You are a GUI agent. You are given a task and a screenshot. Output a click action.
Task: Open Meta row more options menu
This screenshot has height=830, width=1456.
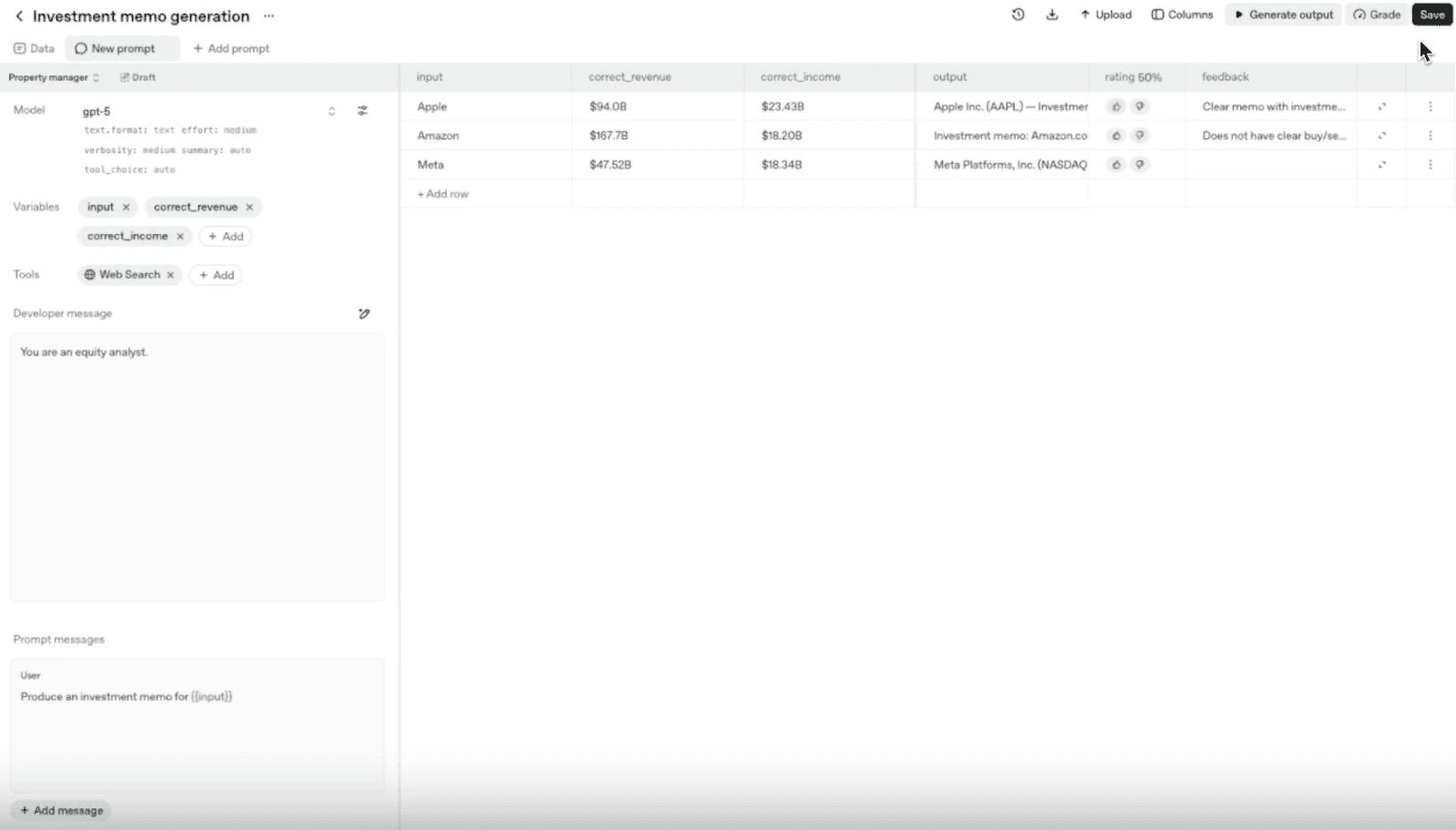(1431, 165)
